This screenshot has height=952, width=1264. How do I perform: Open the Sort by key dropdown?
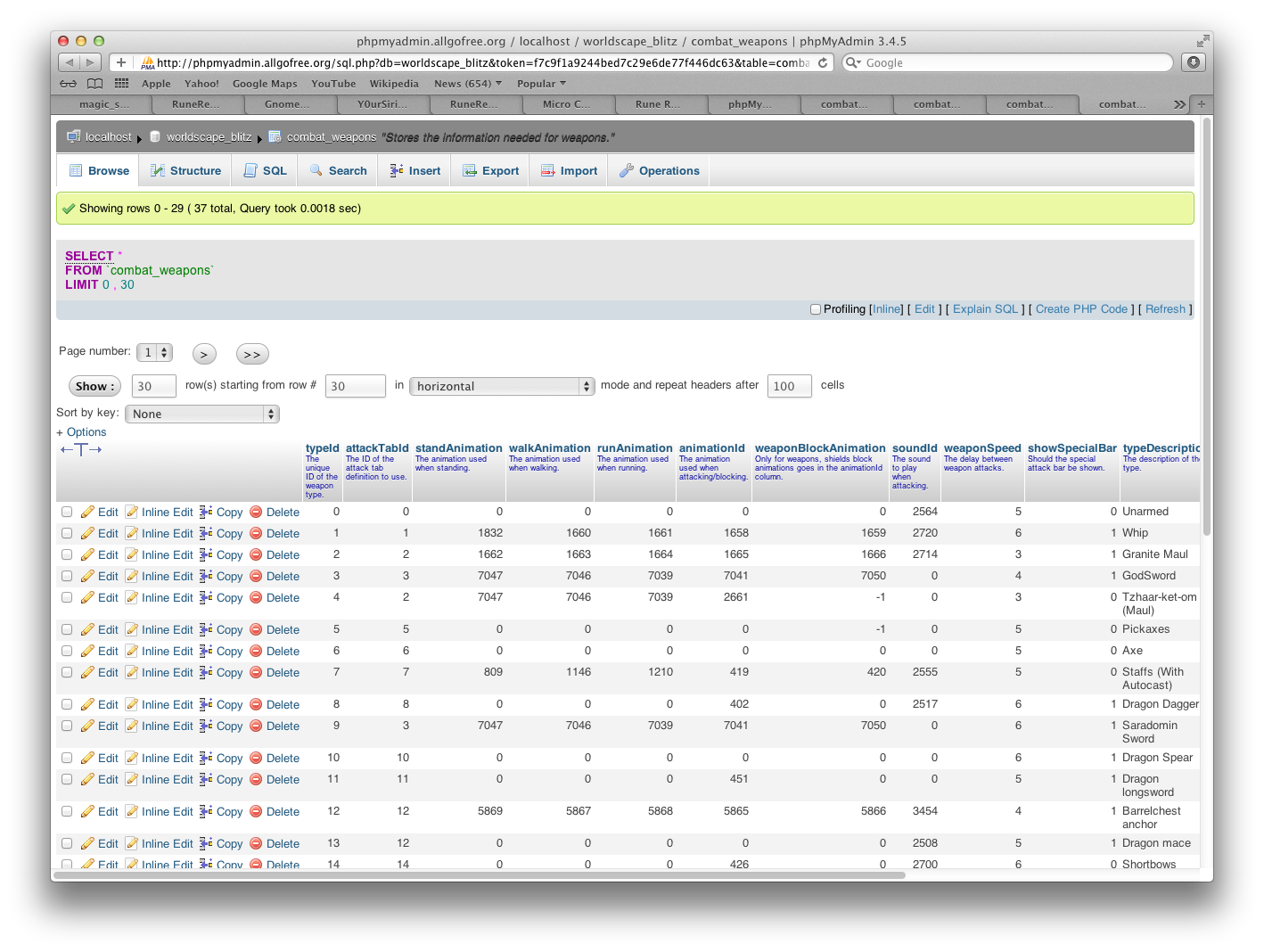point(202,414)
